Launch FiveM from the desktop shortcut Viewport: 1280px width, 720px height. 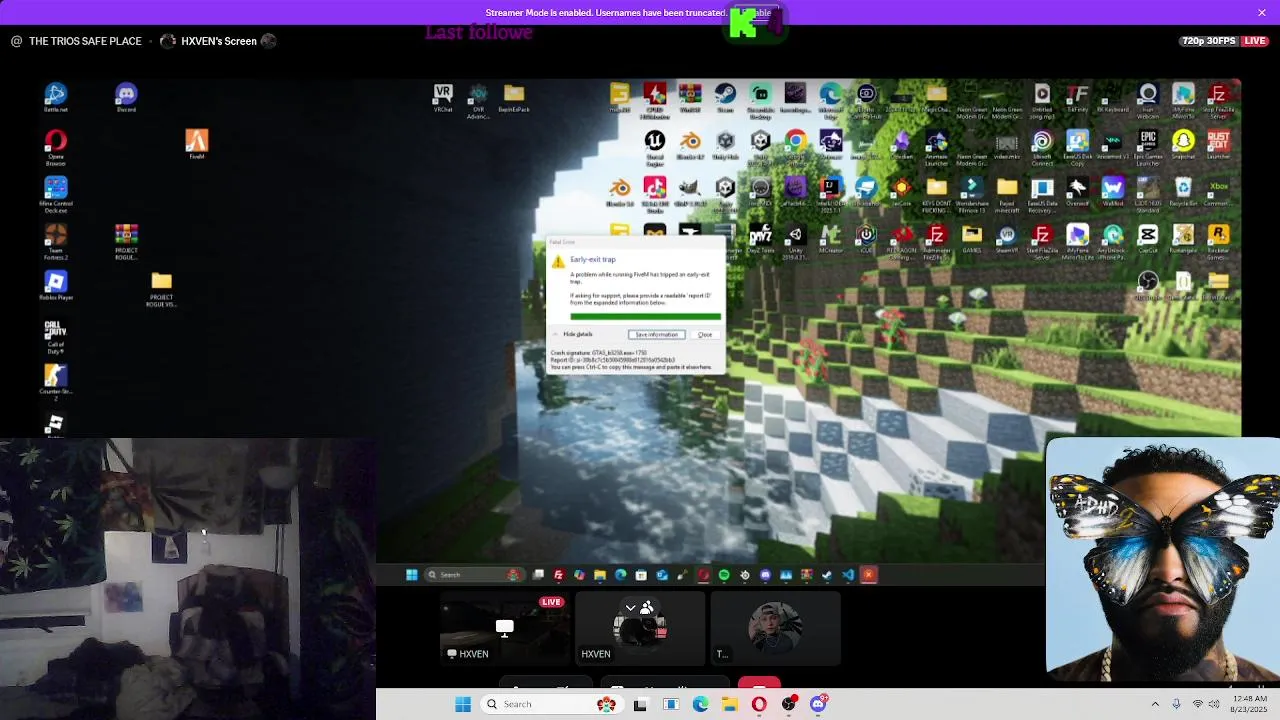[x=197, y=144]
